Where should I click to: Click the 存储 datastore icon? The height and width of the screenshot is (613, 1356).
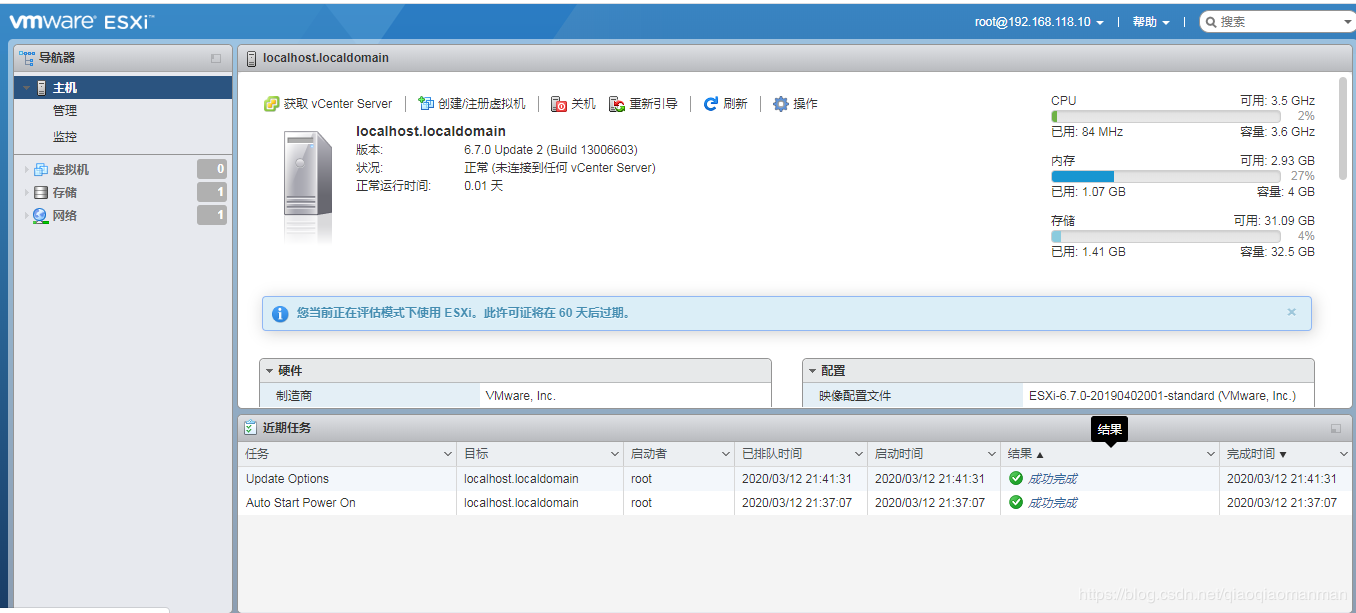tap(41, 193)
